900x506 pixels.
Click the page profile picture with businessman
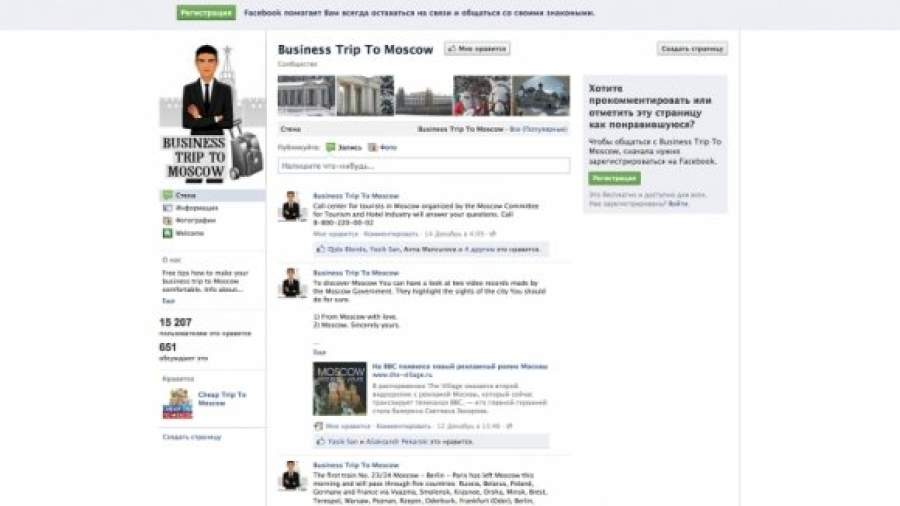[212, 114]
